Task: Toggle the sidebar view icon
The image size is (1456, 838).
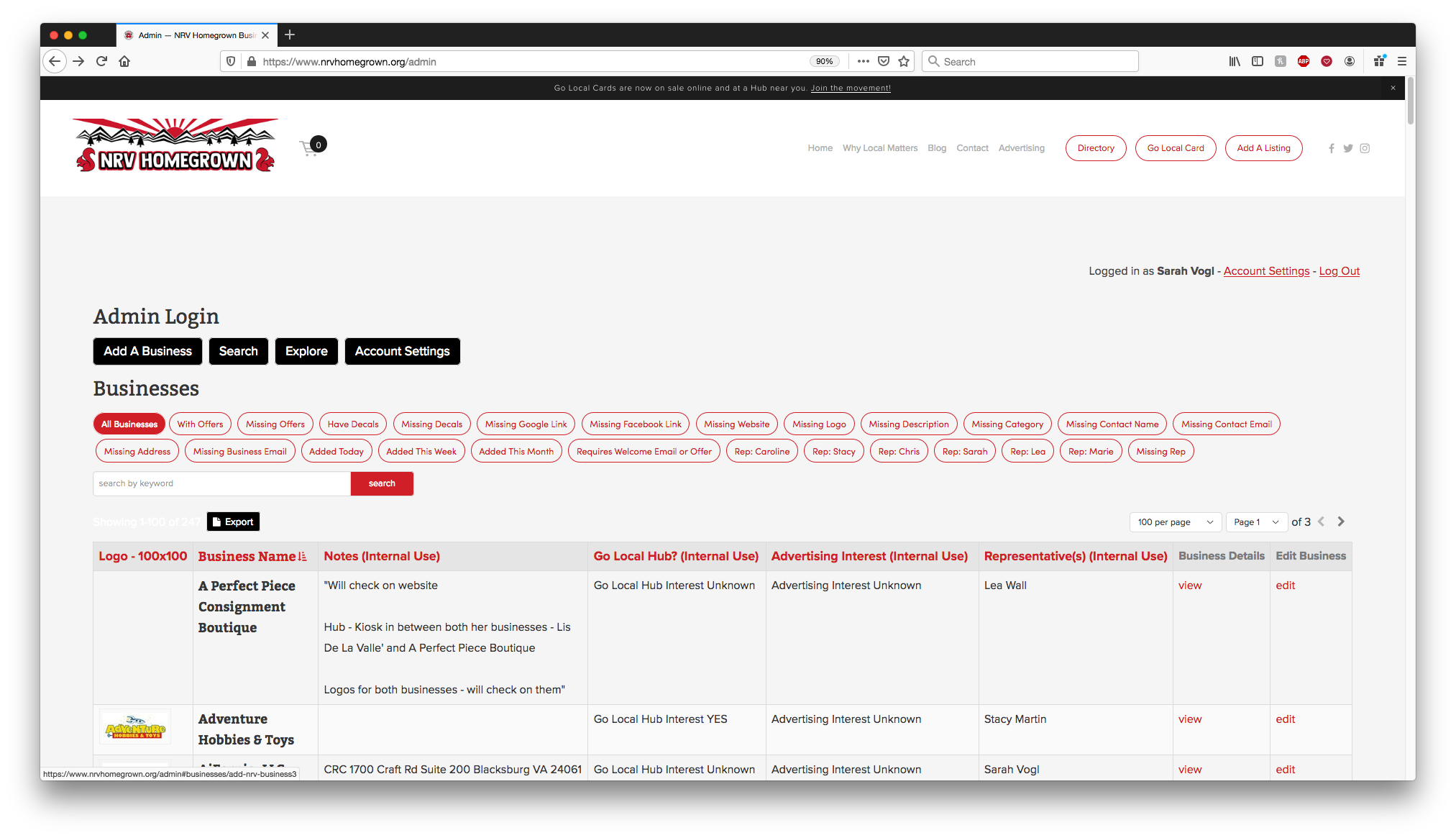Action: (x=1258, y=62)
